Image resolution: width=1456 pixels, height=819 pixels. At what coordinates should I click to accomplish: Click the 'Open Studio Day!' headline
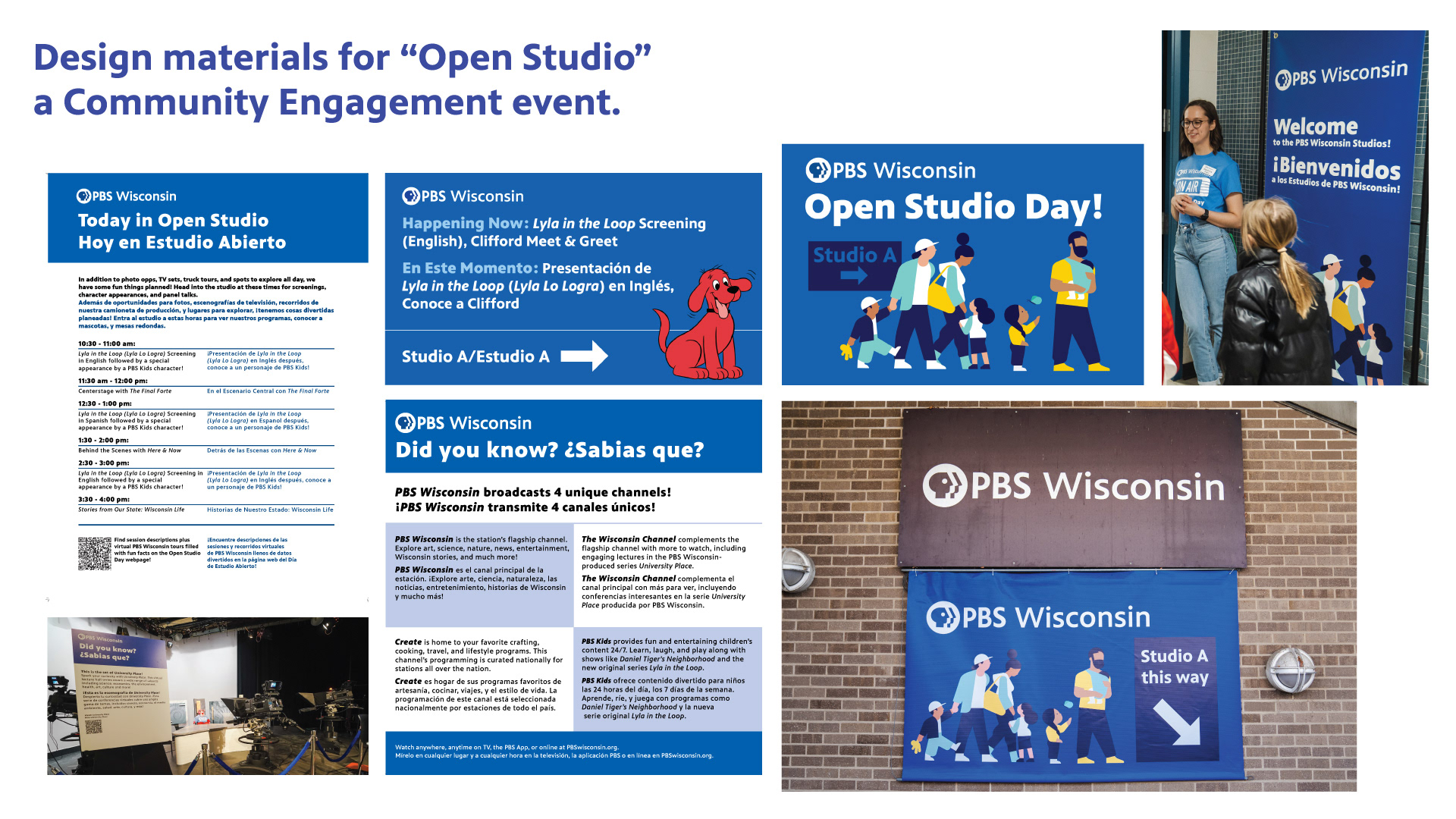[x=954, y=206]
